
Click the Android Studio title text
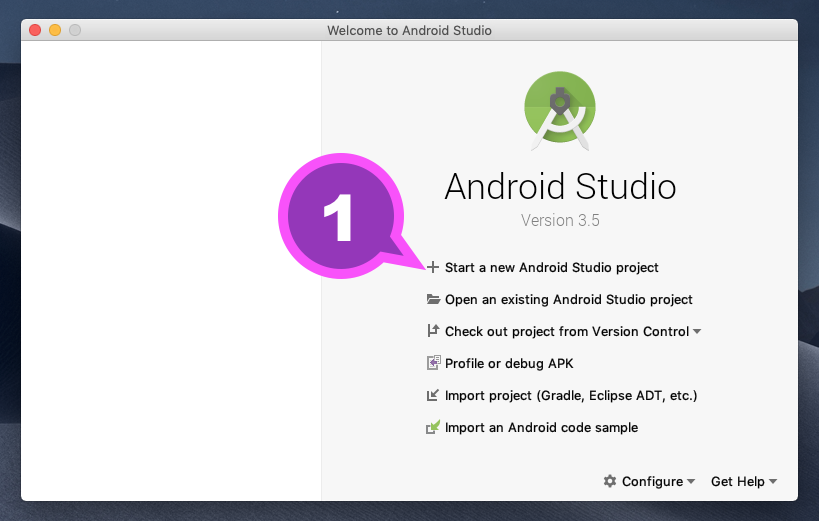(560, 187)
